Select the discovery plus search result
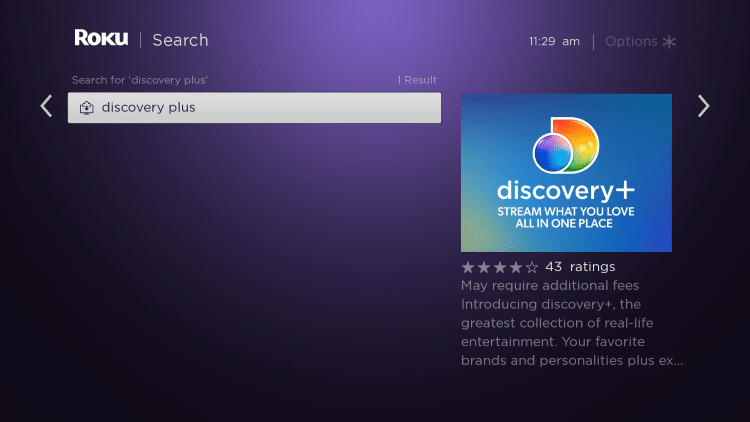 254,108
